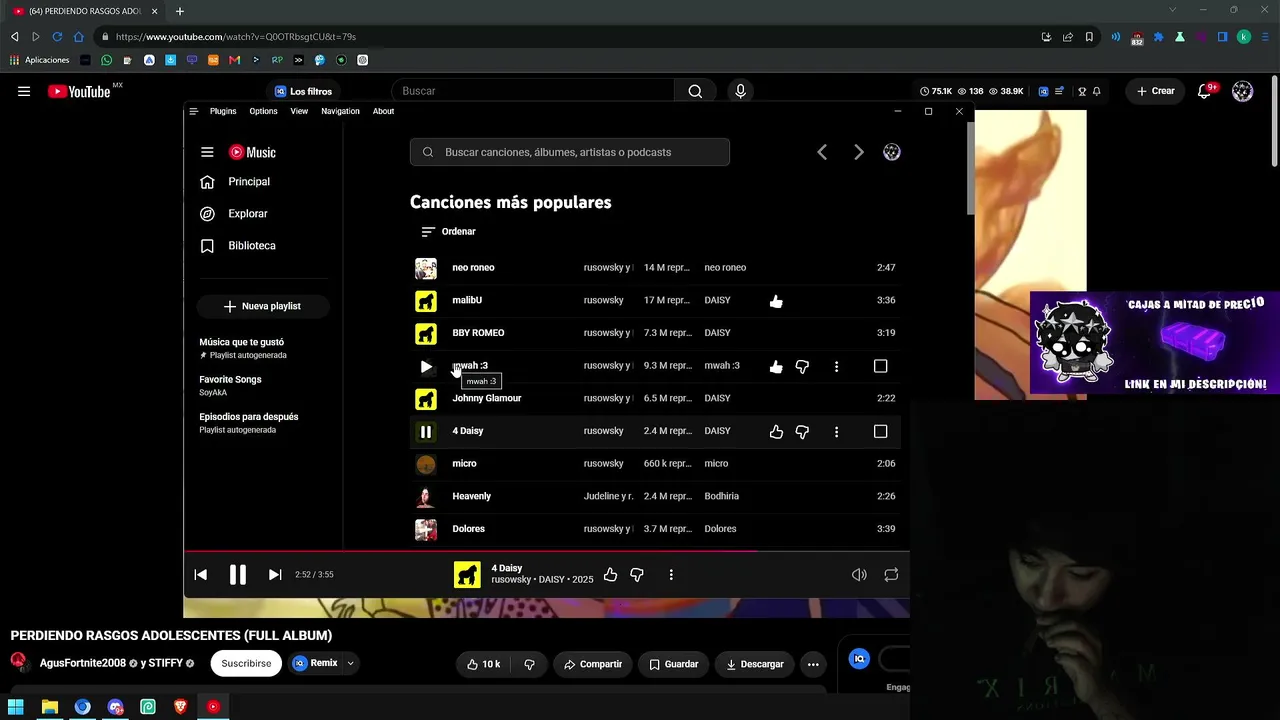1280x720 pixels.
Task: Select the mwah :3 row checkbox
Action: click(x=880, y=366)
